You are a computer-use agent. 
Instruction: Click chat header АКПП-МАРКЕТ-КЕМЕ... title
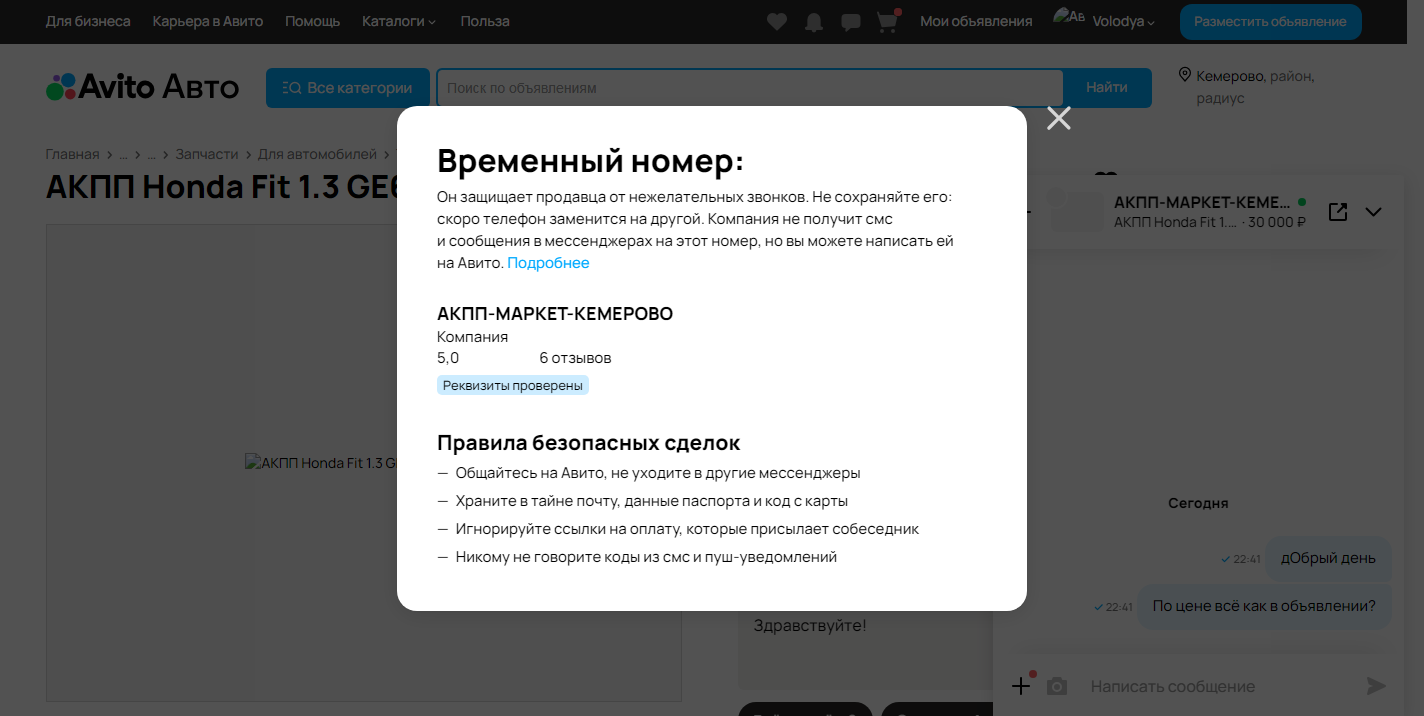click(1202, 202)
